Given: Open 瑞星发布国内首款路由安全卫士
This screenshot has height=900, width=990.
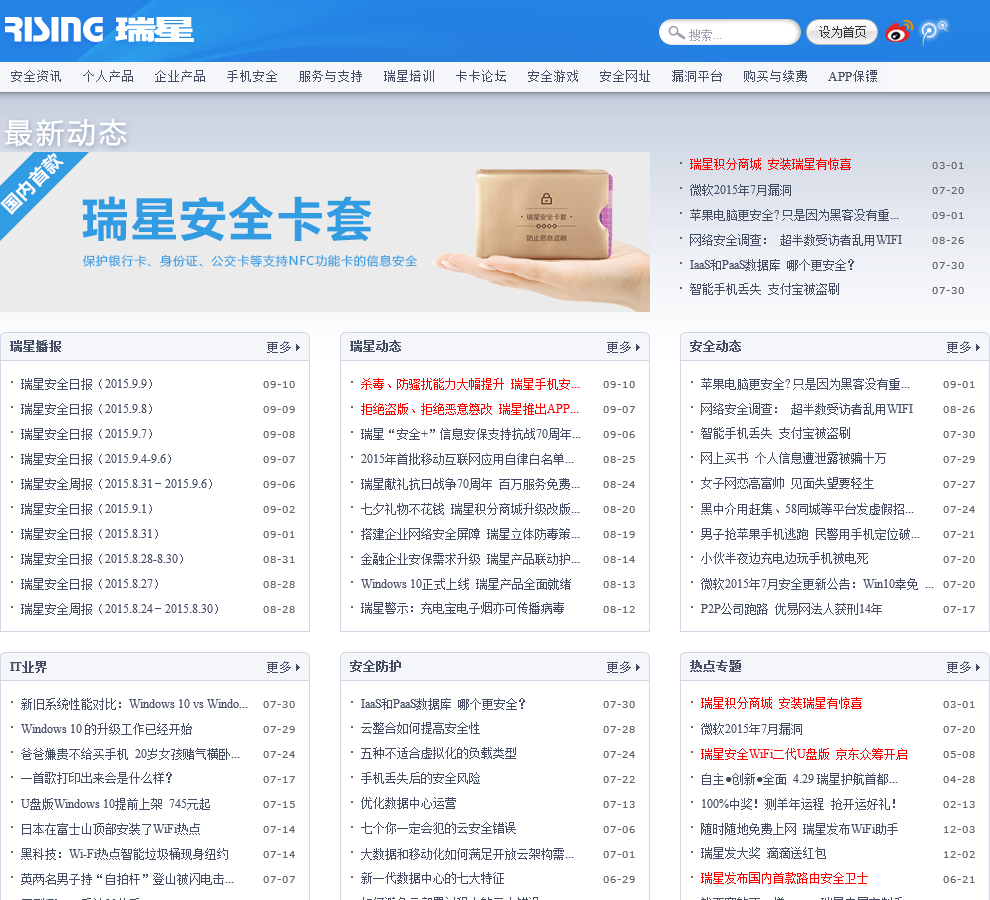Looking at the screenshot, I should 784,879.
